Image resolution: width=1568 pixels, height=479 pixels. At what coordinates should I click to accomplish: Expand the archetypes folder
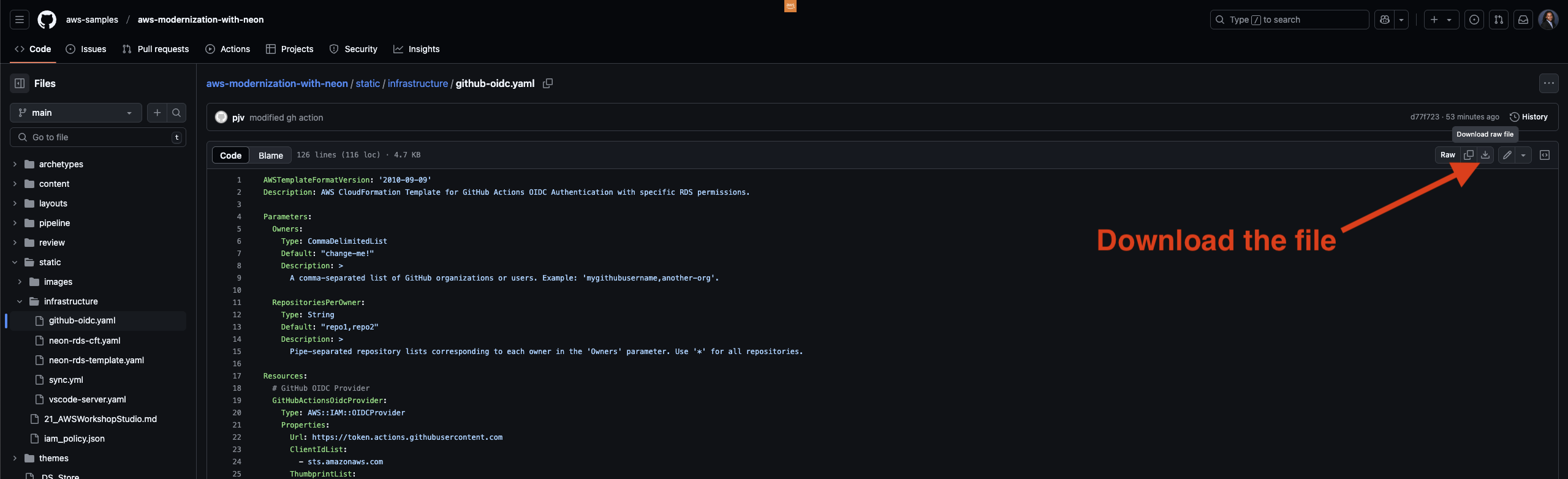tap(15, 164)
